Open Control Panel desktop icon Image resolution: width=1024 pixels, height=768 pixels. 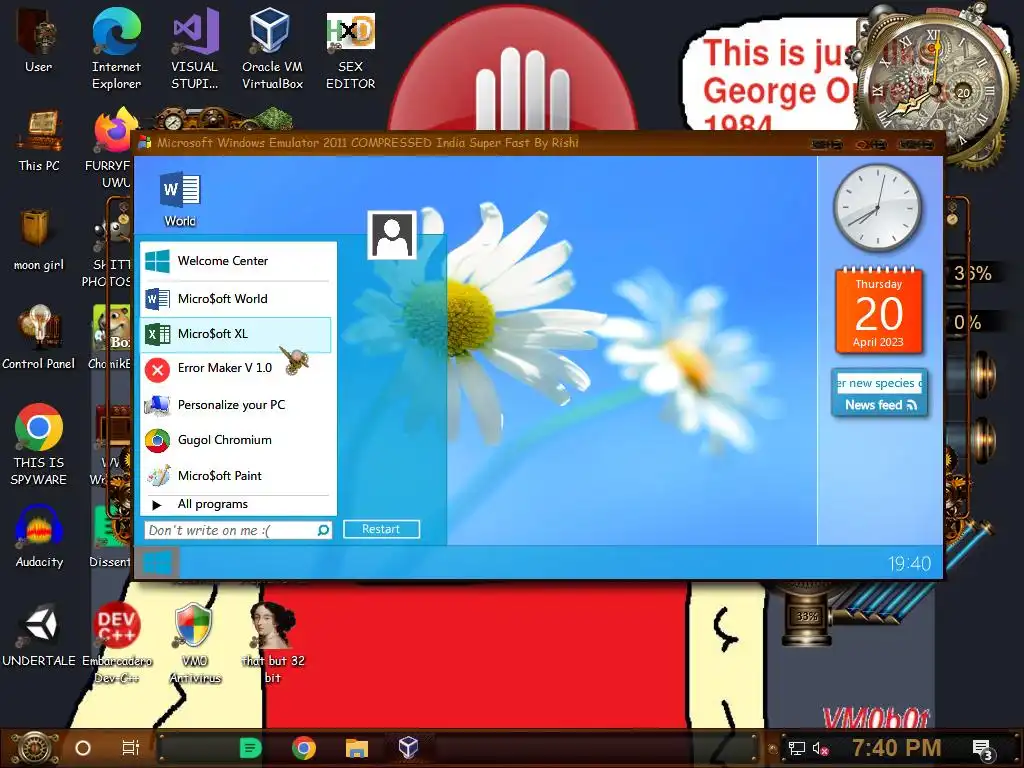point(39,338)
